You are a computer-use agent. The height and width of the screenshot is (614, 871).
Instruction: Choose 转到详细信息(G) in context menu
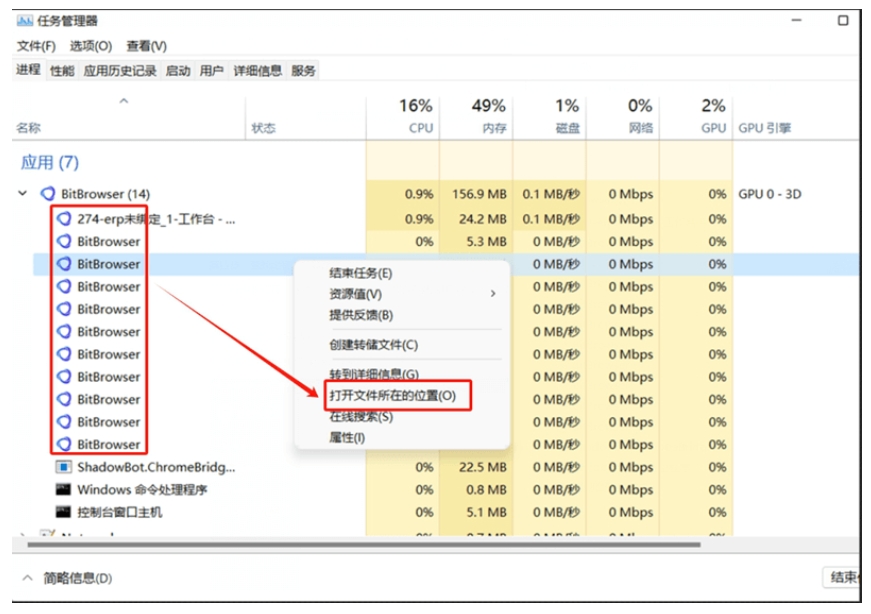click(x=374, y=374)
